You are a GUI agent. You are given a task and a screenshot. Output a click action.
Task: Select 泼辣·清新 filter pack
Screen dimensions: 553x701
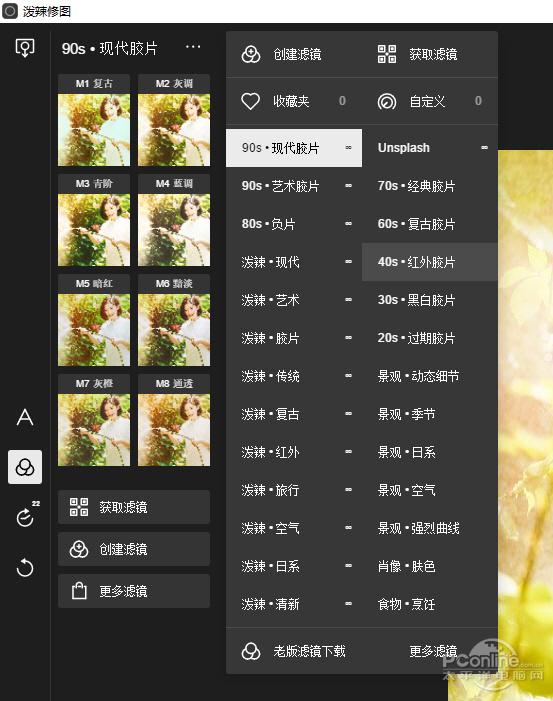pyautogui.click(x=294, y=604)
